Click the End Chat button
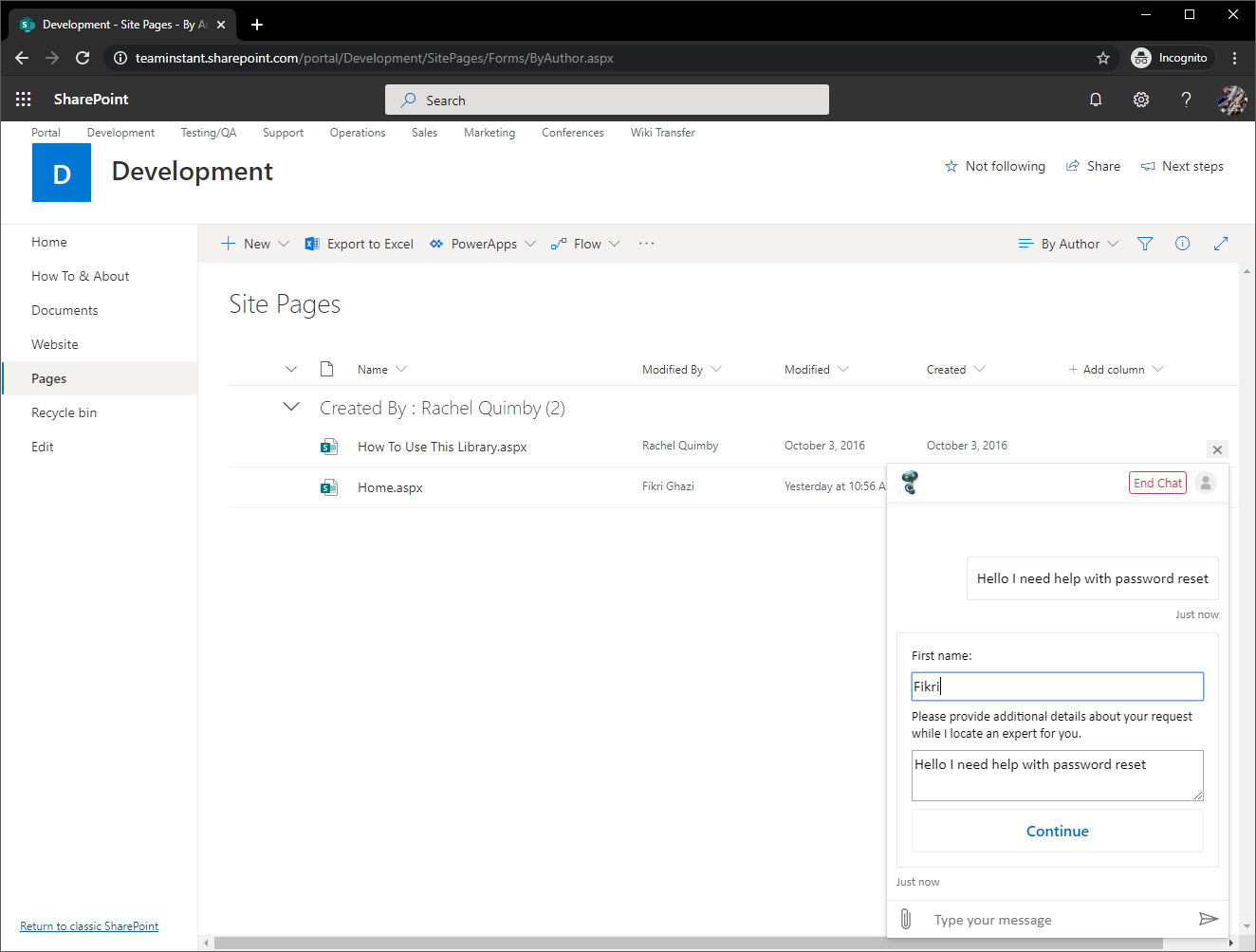The width and height of the screenshot is (1256, 952). [1157, 483]
